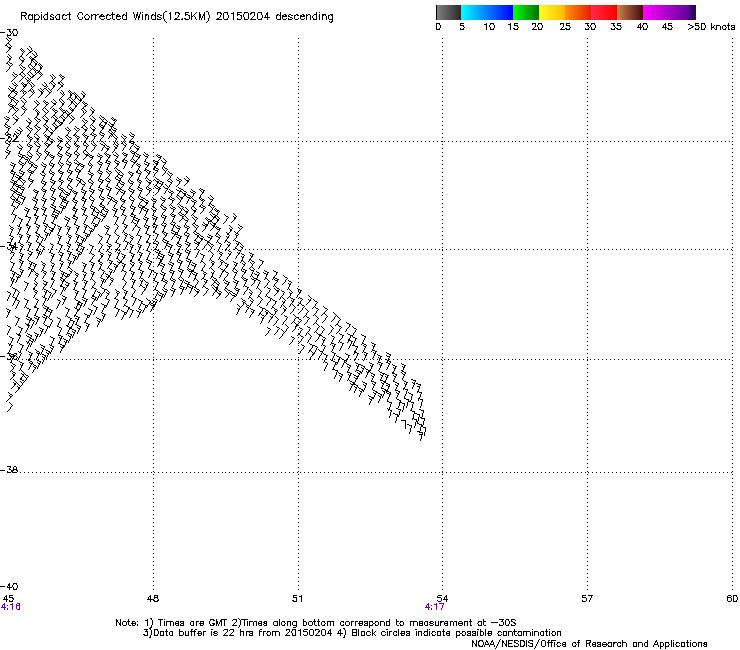Screen dimensions: 740x650
Task: Click the purple time stamp '4:17'
Action: click(434, 607)
